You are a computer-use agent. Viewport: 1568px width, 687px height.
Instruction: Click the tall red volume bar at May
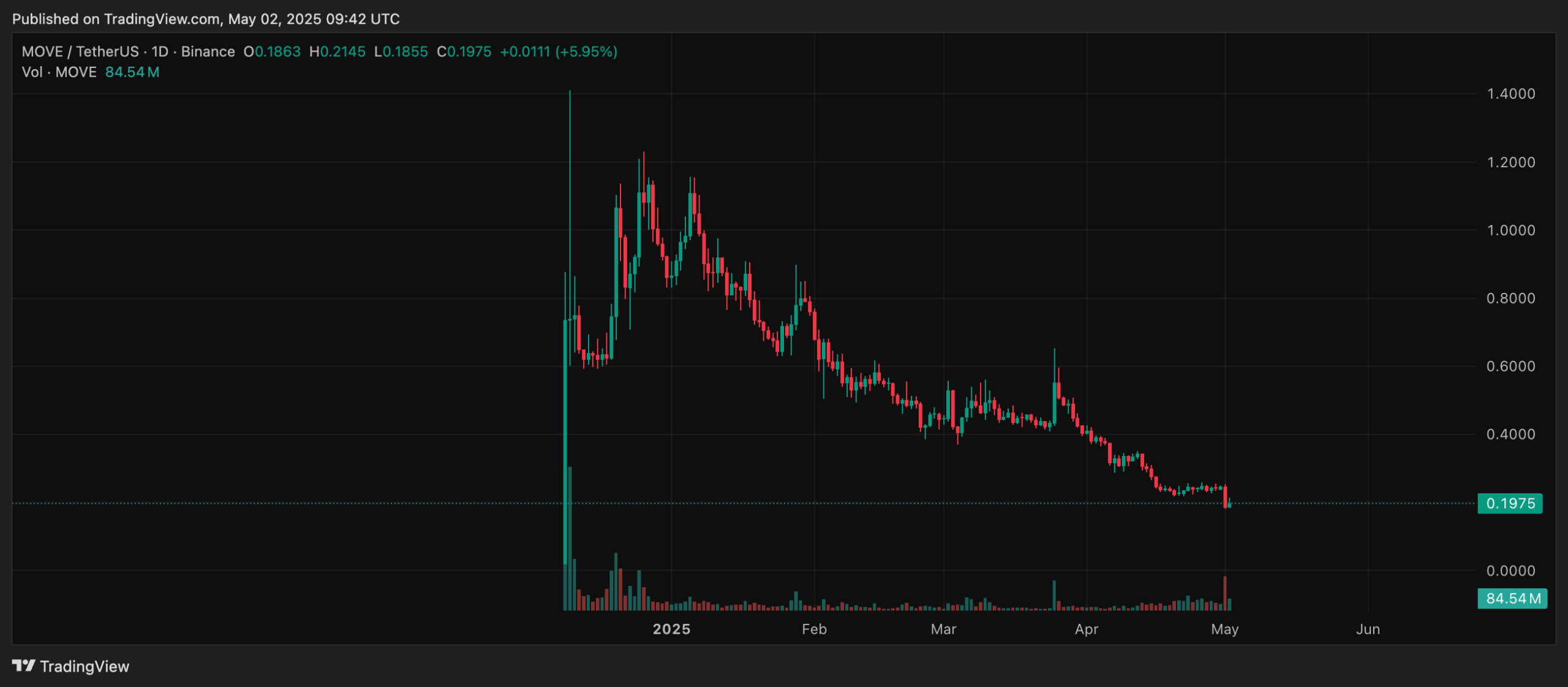pyautogui.click(x=1225, y=593)
